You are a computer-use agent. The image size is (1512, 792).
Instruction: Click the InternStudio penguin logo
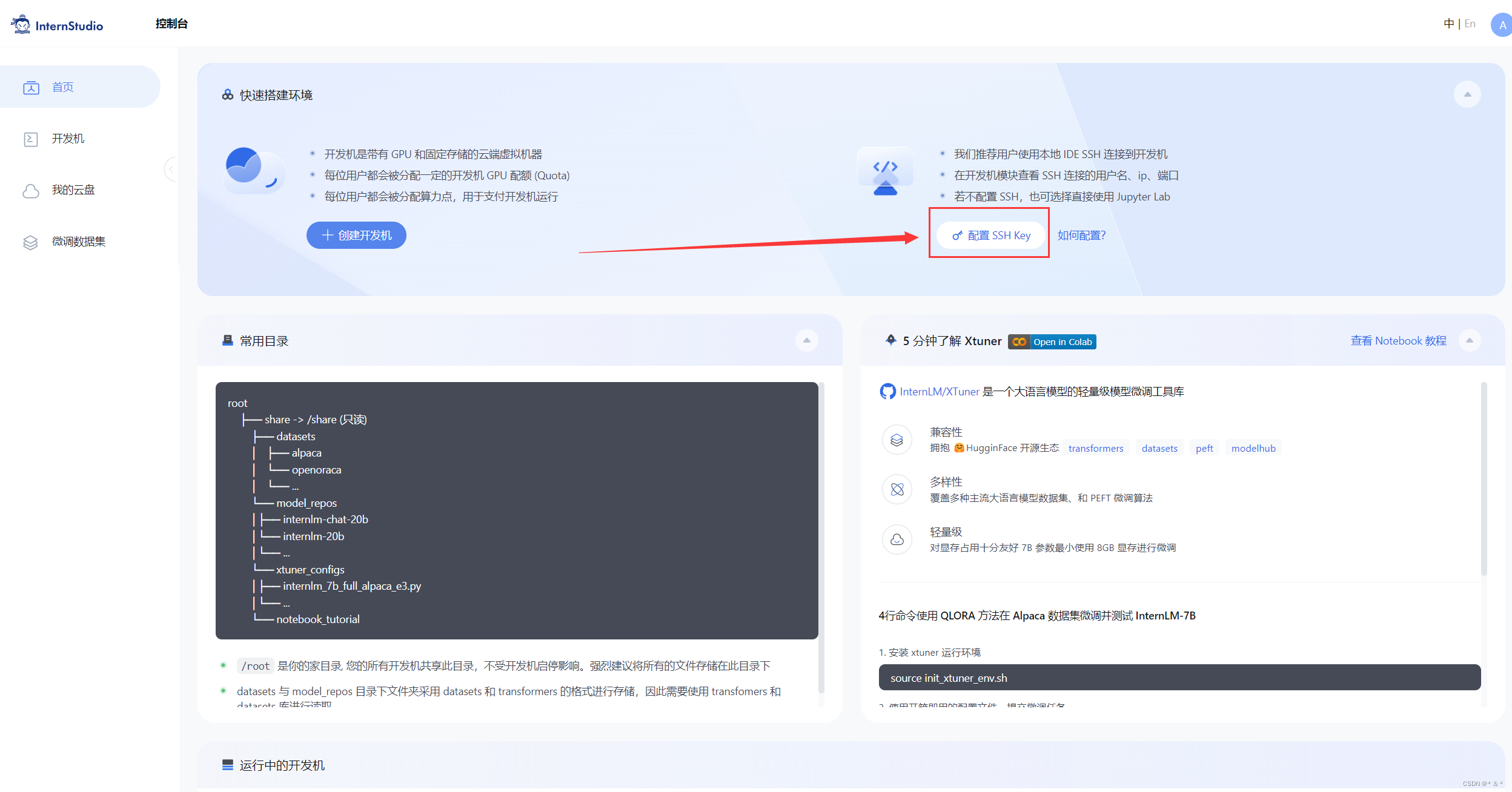point(21,24)
